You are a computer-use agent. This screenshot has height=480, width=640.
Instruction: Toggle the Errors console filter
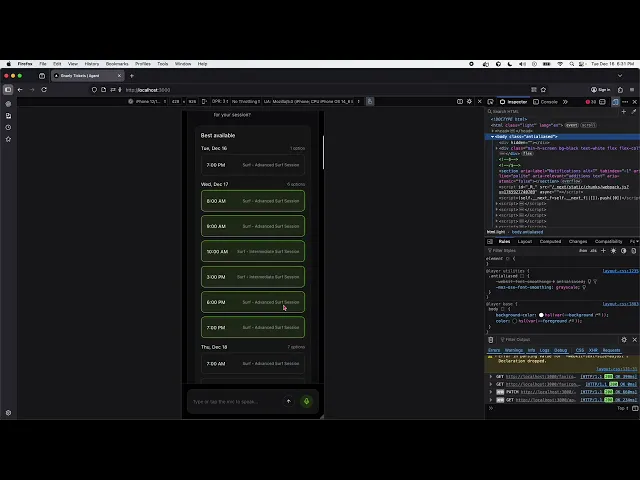[x=494, y=350]
